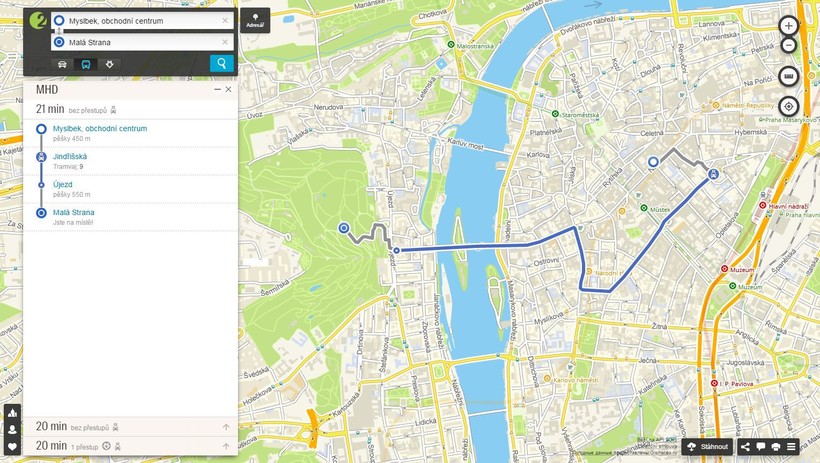Click the blue search magnifier button
Image resolution: width=820 pixels, height=463 pixels.
(222, 63)
